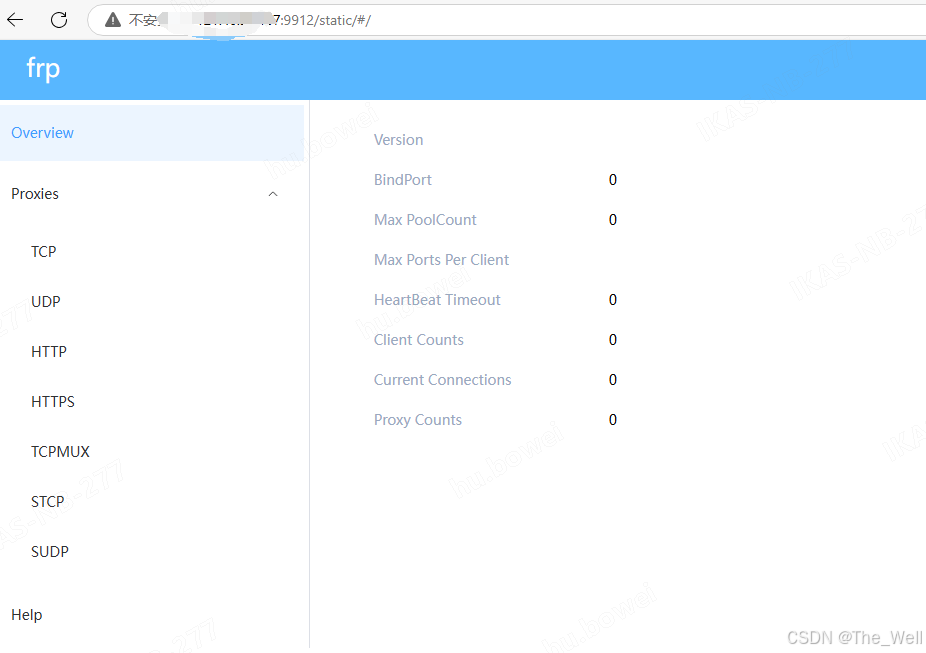Image resolution: width=926 pixels, height=653 pixels.
Task: Select the Proxies menu heading
Action: coord(35,194)
